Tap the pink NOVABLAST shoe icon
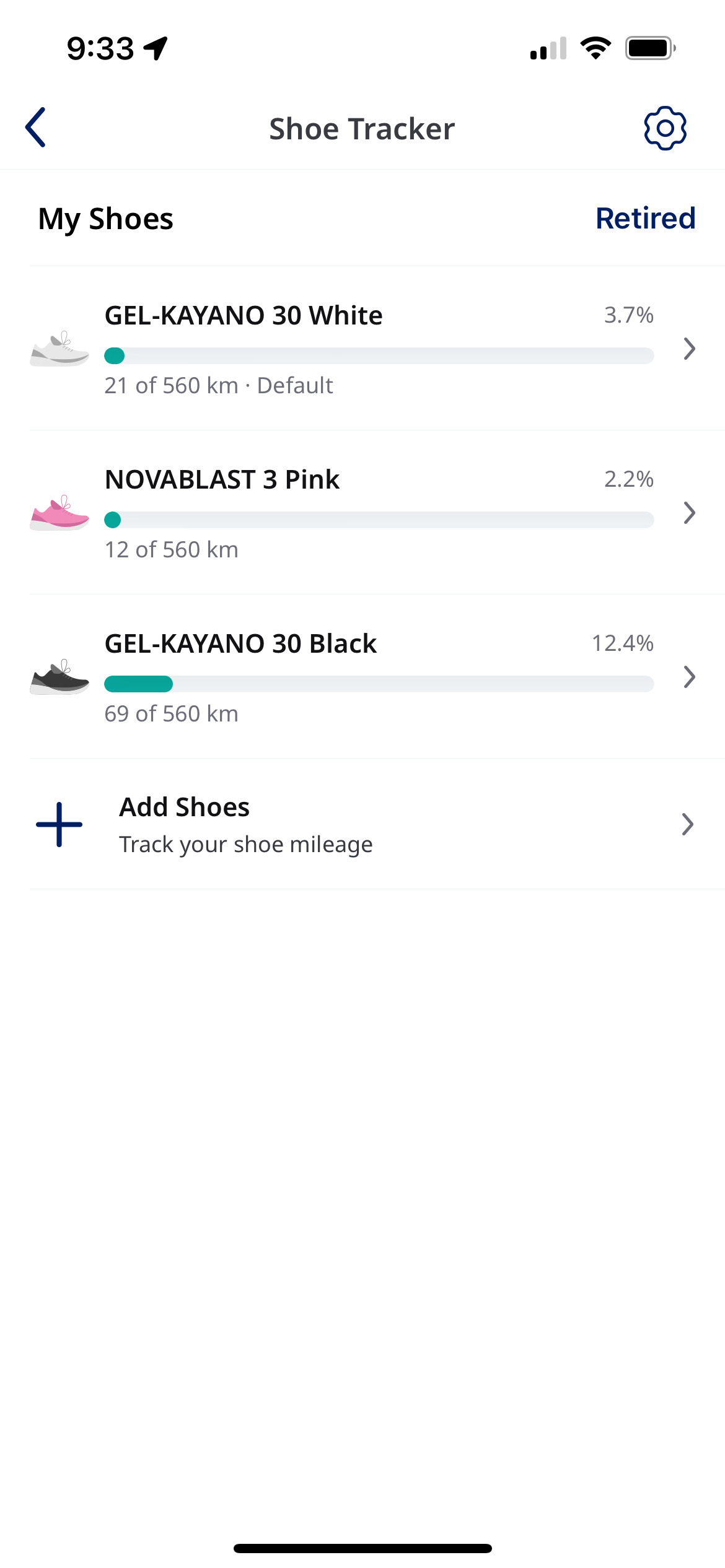Screen dimensions: 725x1568 tap(59, 513)
